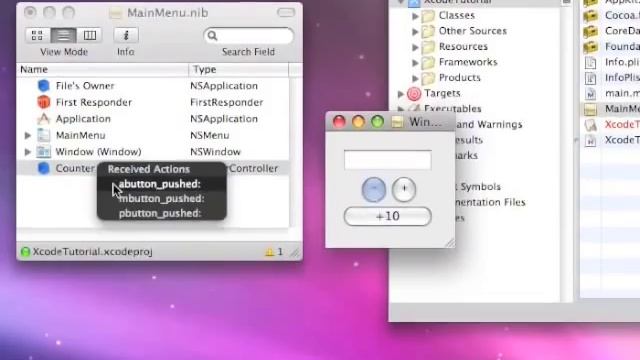640x360 pixels.
Task: Select the Executables item in Xcode sidebar
Action: pos(452,109)
